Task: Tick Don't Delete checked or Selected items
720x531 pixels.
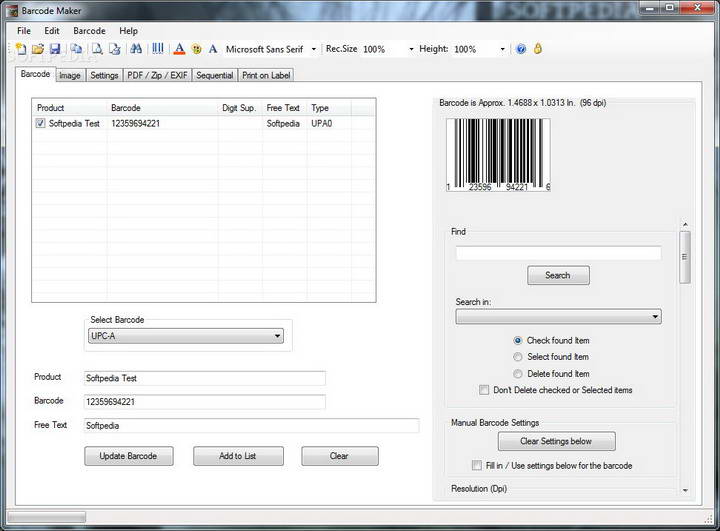Action: click(484, 390)
